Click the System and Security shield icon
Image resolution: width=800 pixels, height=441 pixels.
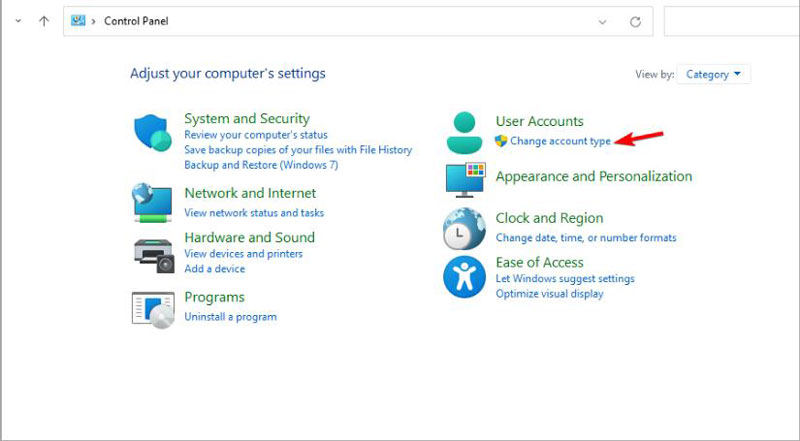coord(153,133)
